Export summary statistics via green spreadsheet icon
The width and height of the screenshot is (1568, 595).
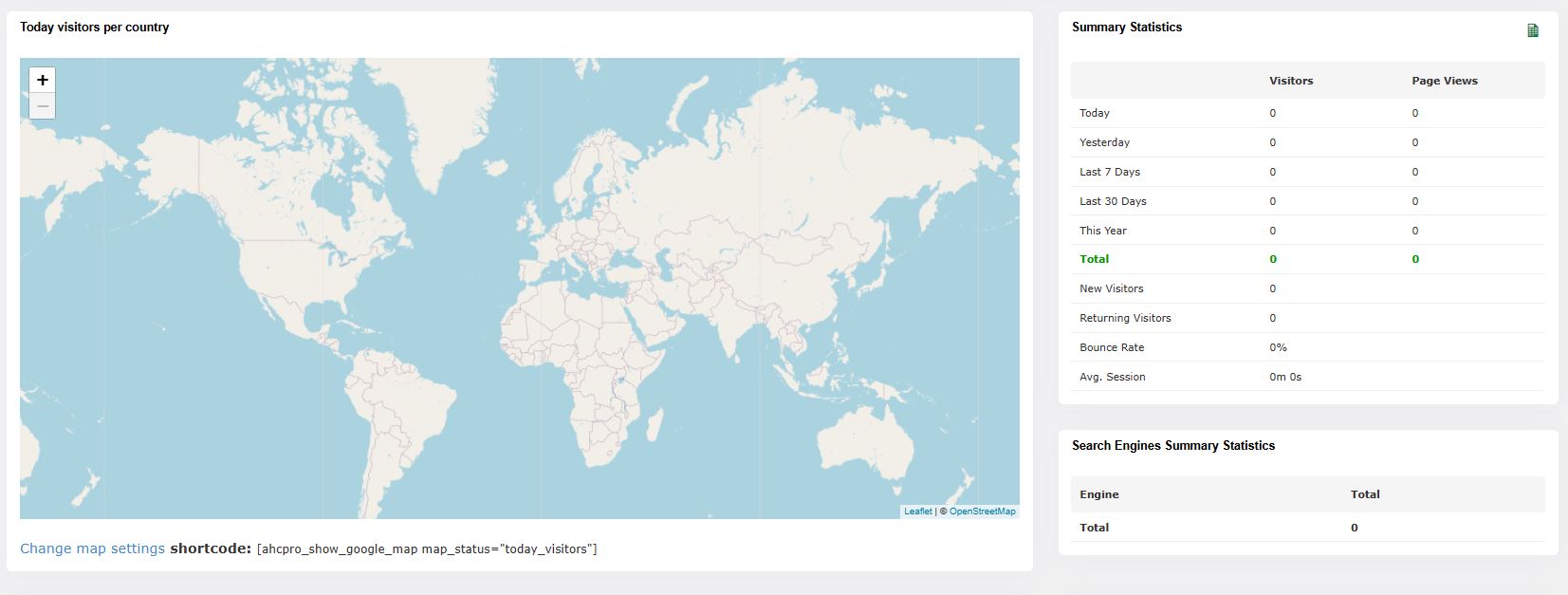[x=1533, y=30]
